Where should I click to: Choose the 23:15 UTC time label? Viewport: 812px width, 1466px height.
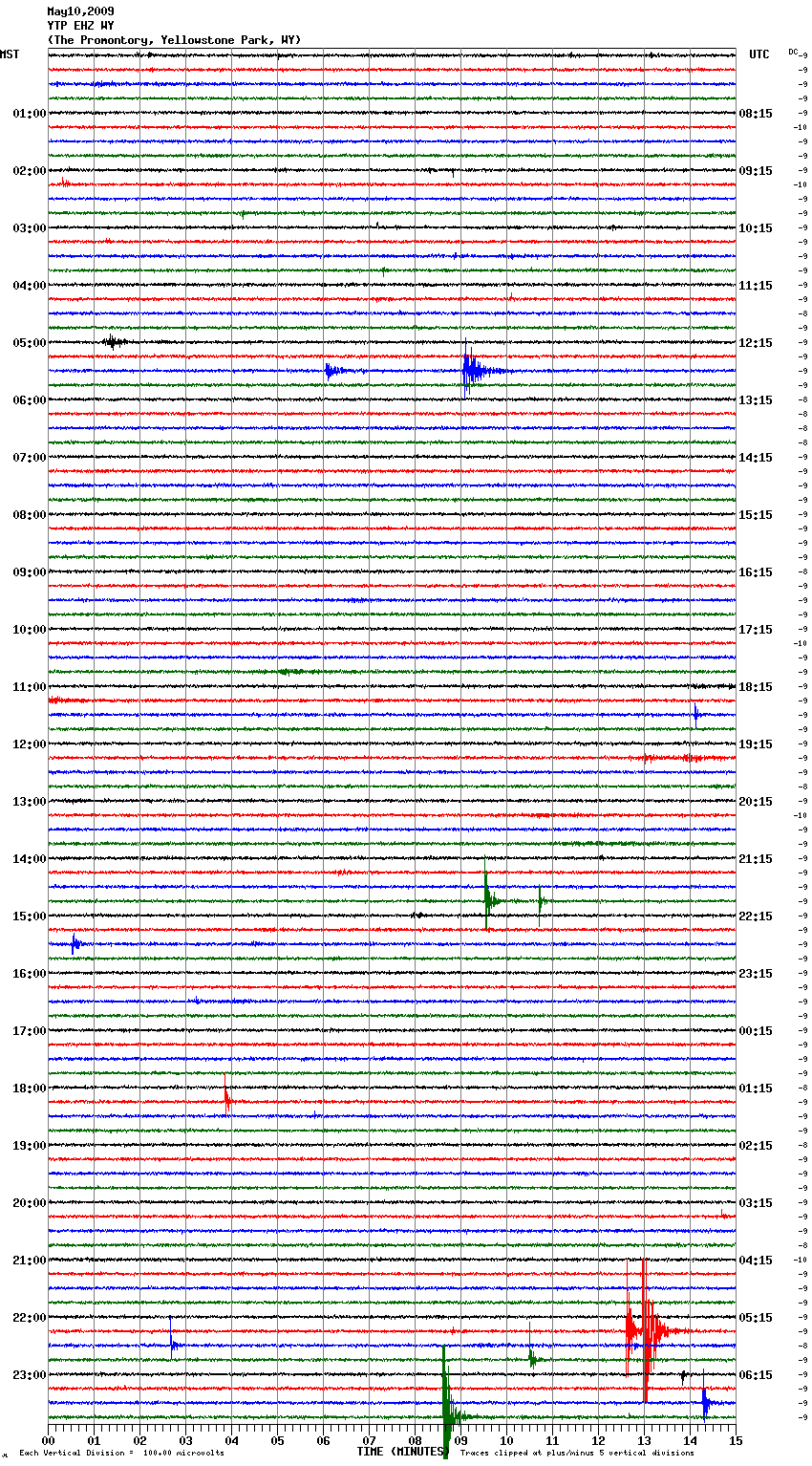[x=756, y=974]
